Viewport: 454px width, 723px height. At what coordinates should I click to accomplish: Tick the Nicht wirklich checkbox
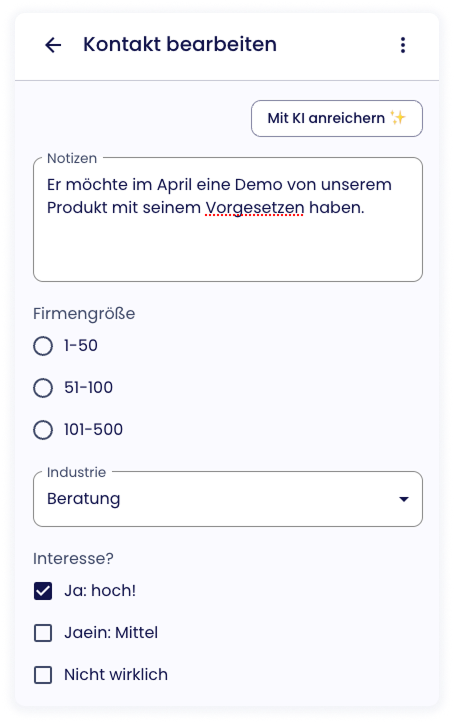pos(43,675)
